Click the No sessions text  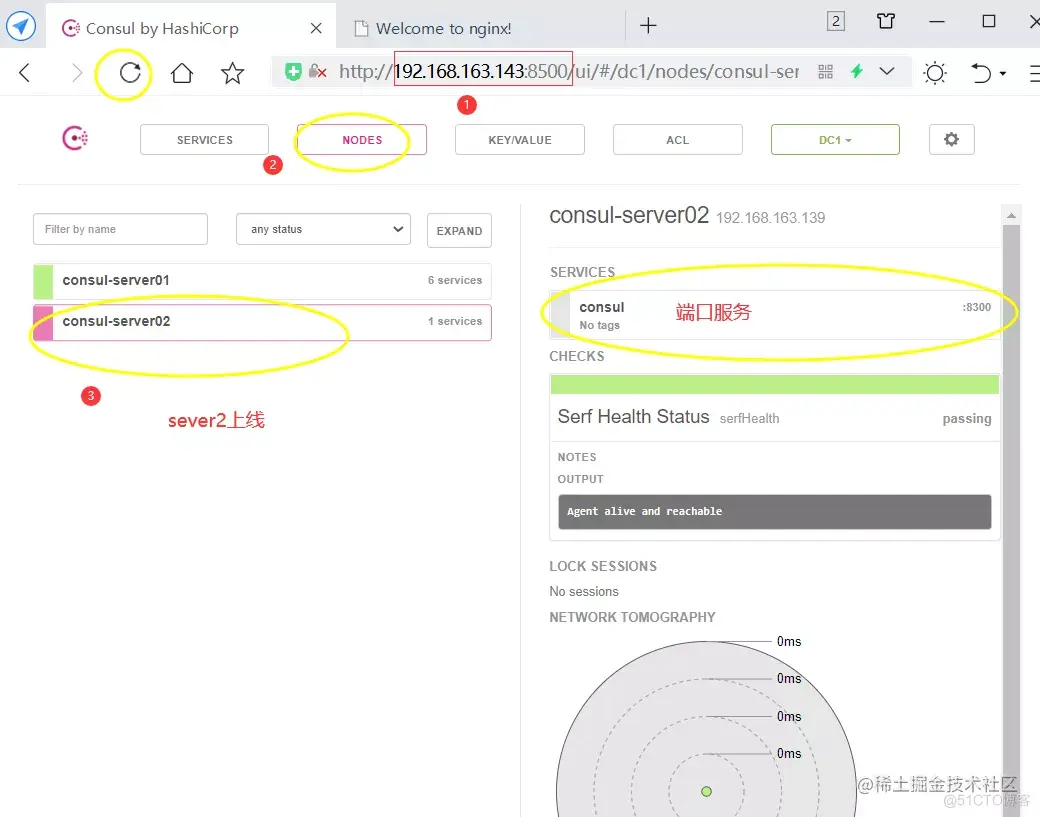coord(584,592)
